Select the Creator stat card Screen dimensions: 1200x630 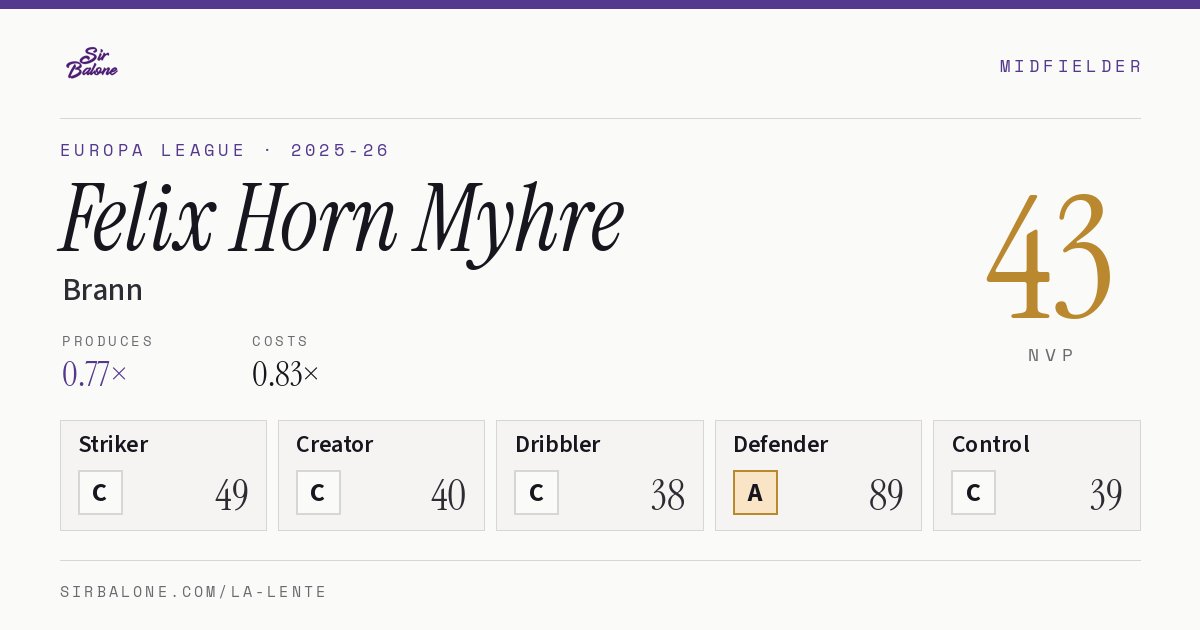tap(381, 475)
